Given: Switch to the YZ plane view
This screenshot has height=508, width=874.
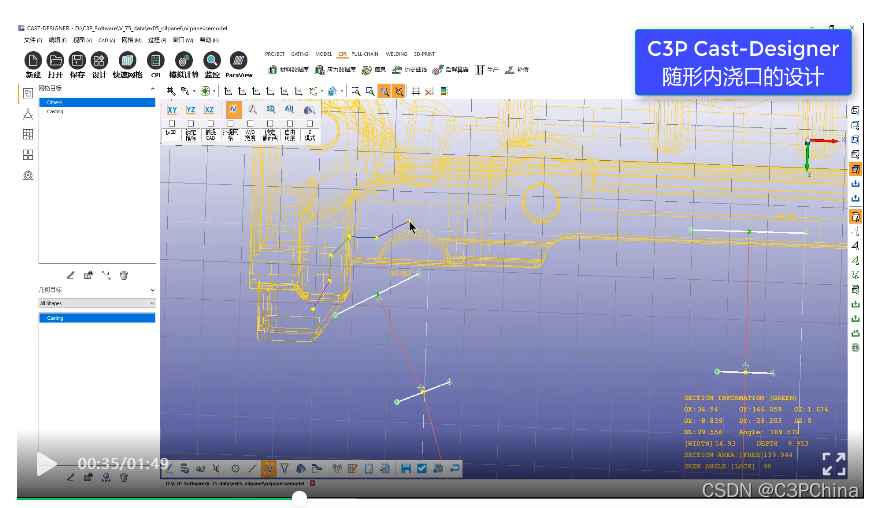Looking at the screenshot, I should (x=191, y=110).
